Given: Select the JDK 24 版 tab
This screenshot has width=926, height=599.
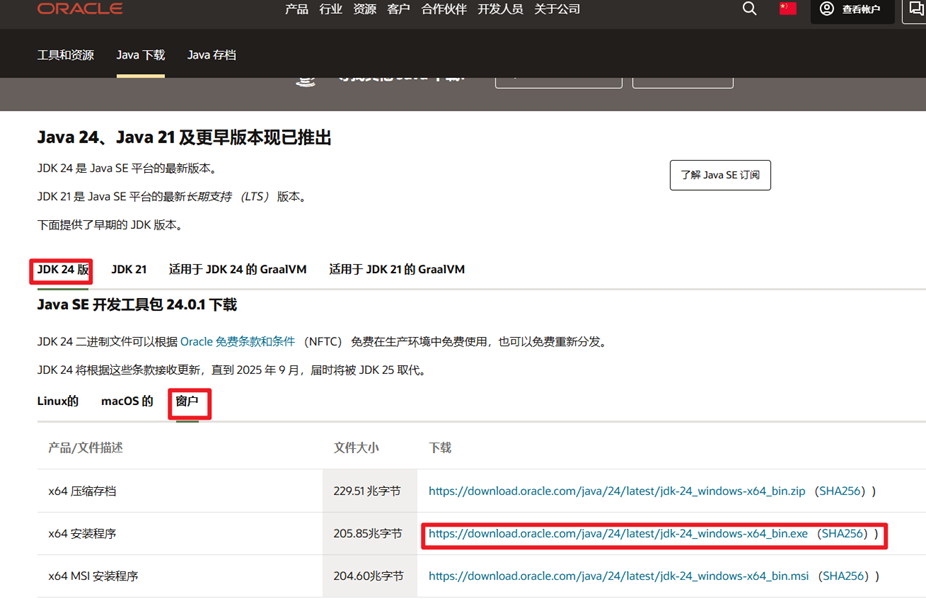Looking at the screenshot, I should pyautogui.click(x=63, y=269).
